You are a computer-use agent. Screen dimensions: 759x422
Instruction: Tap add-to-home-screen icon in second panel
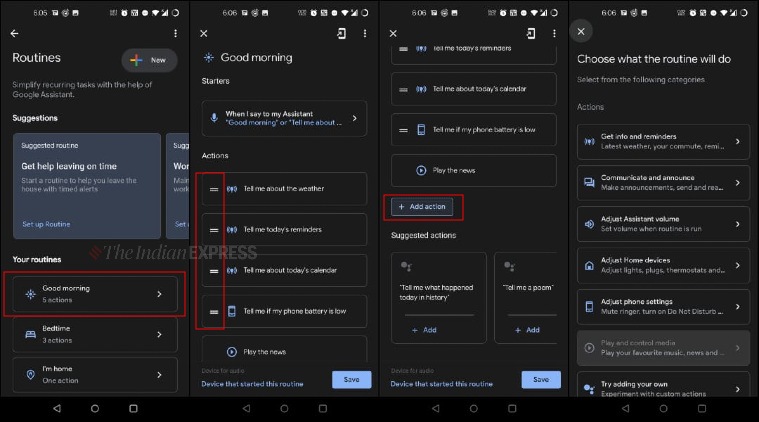[x=341, y=33]
